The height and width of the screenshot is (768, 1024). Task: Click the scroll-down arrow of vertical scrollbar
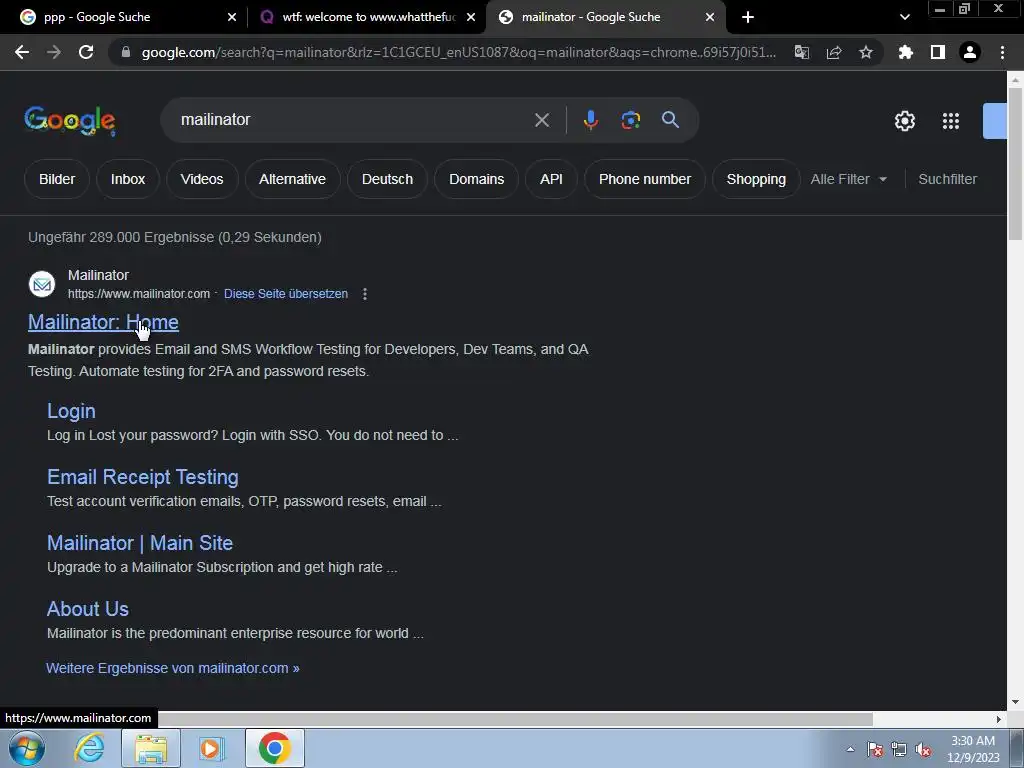click(x=1015, y=702)
